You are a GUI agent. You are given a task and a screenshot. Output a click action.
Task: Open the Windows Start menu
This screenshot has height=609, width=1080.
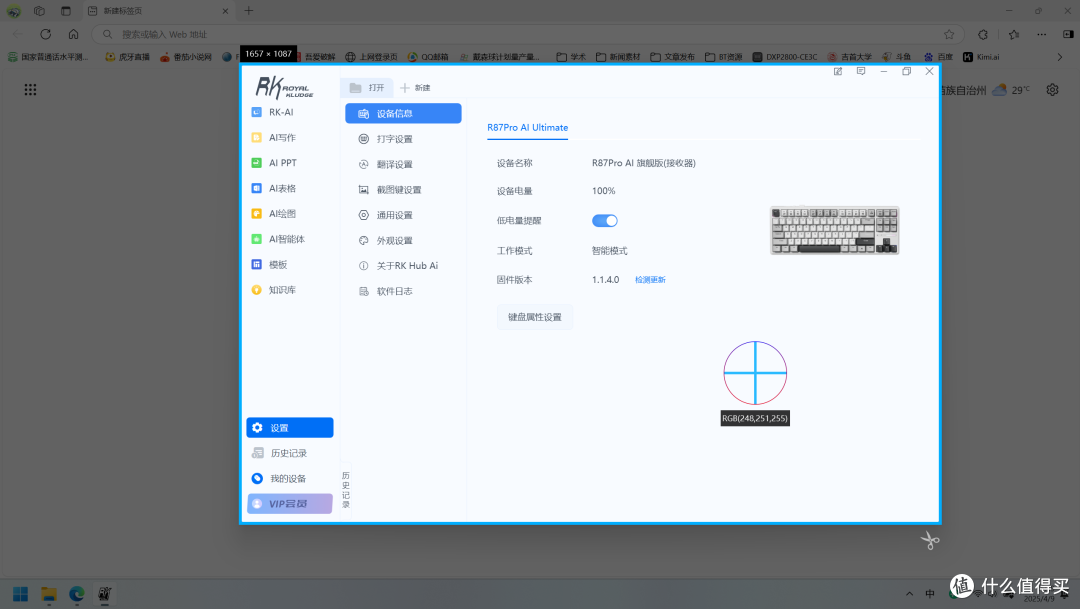21,594
